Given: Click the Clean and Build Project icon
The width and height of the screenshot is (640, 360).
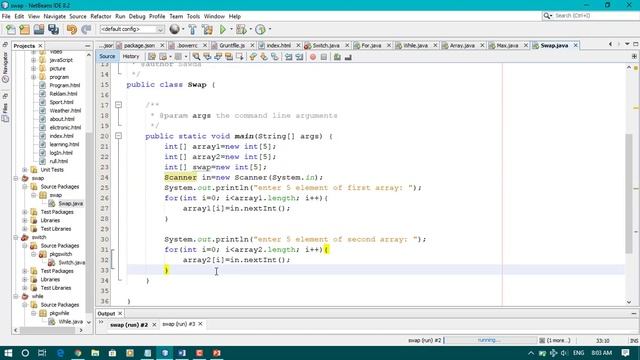Looking at the screenshot, I should [207, 29].
